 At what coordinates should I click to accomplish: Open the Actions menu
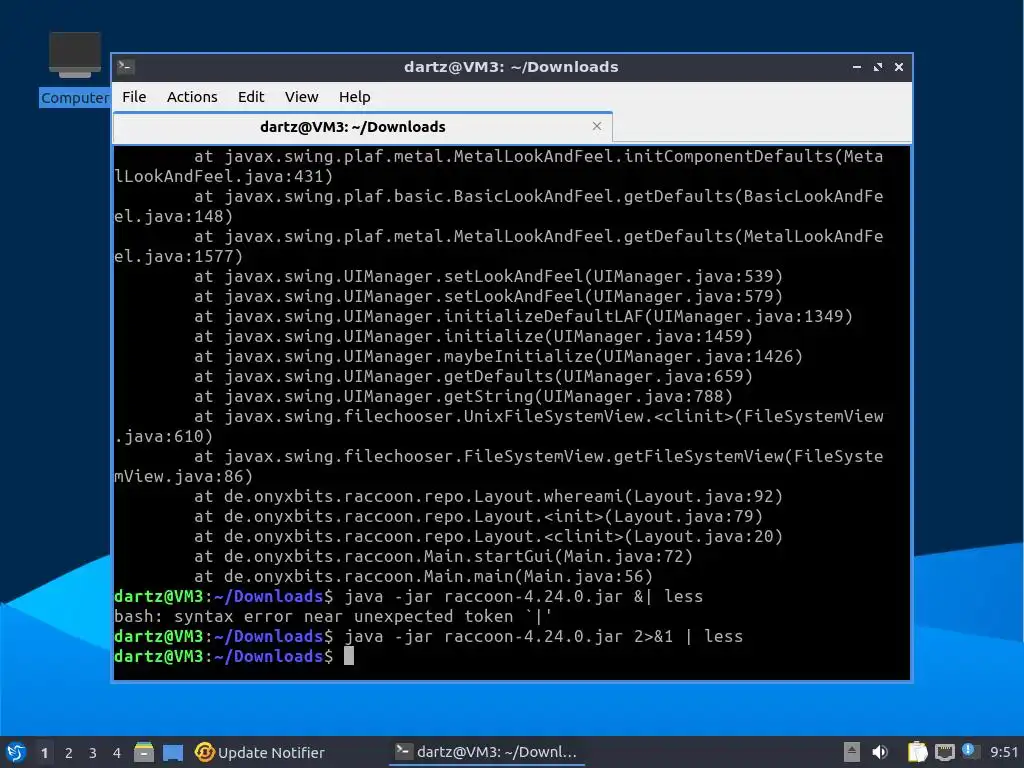192,97
